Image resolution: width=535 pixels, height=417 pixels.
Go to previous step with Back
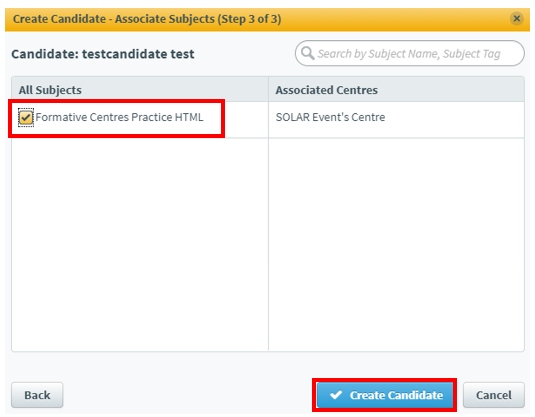click(37, 395)
